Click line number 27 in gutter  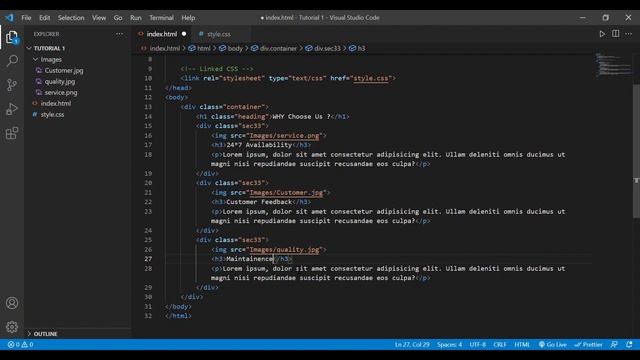[148, 259]
